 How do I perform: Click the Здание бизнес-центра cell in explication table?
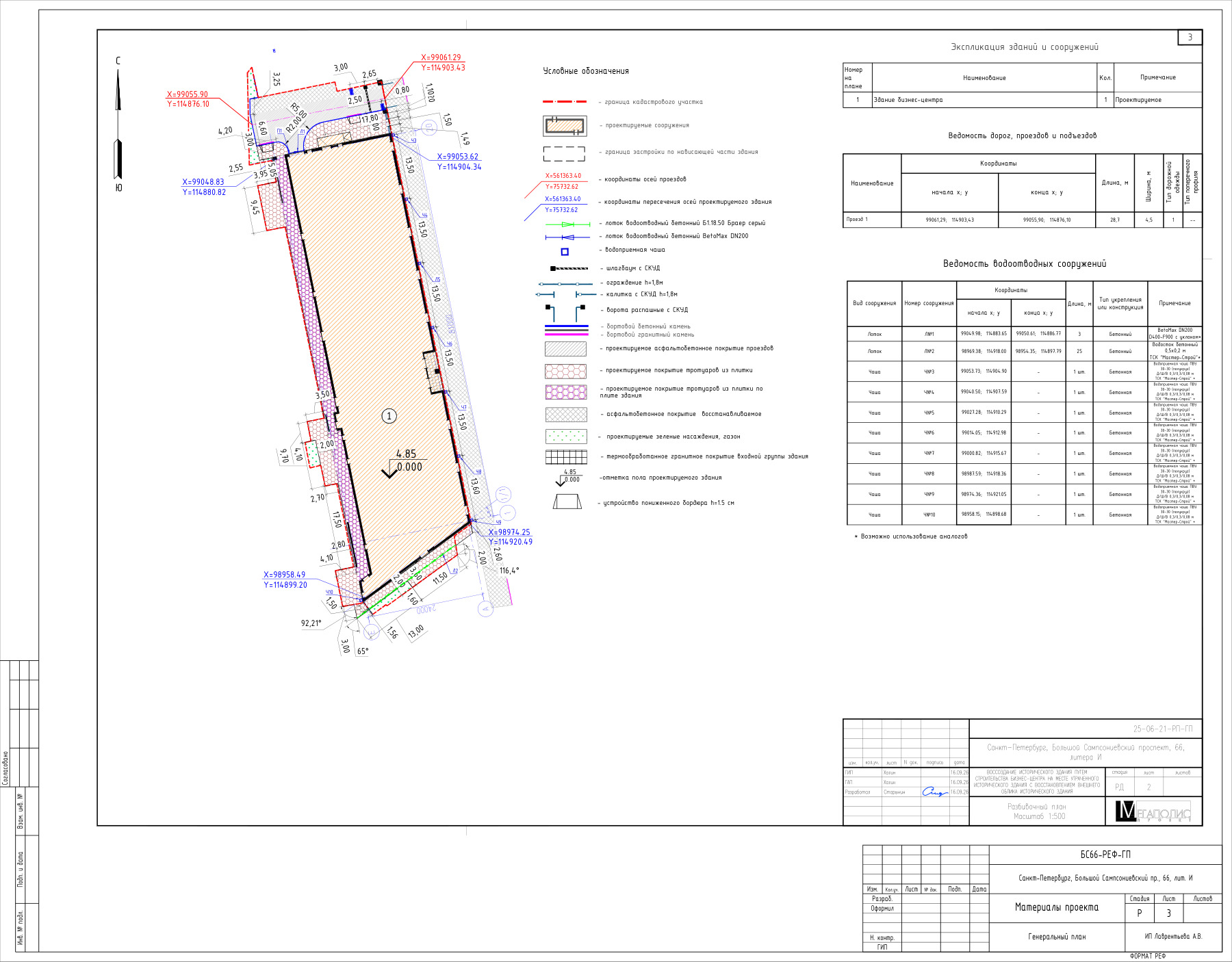click(984, 100)
